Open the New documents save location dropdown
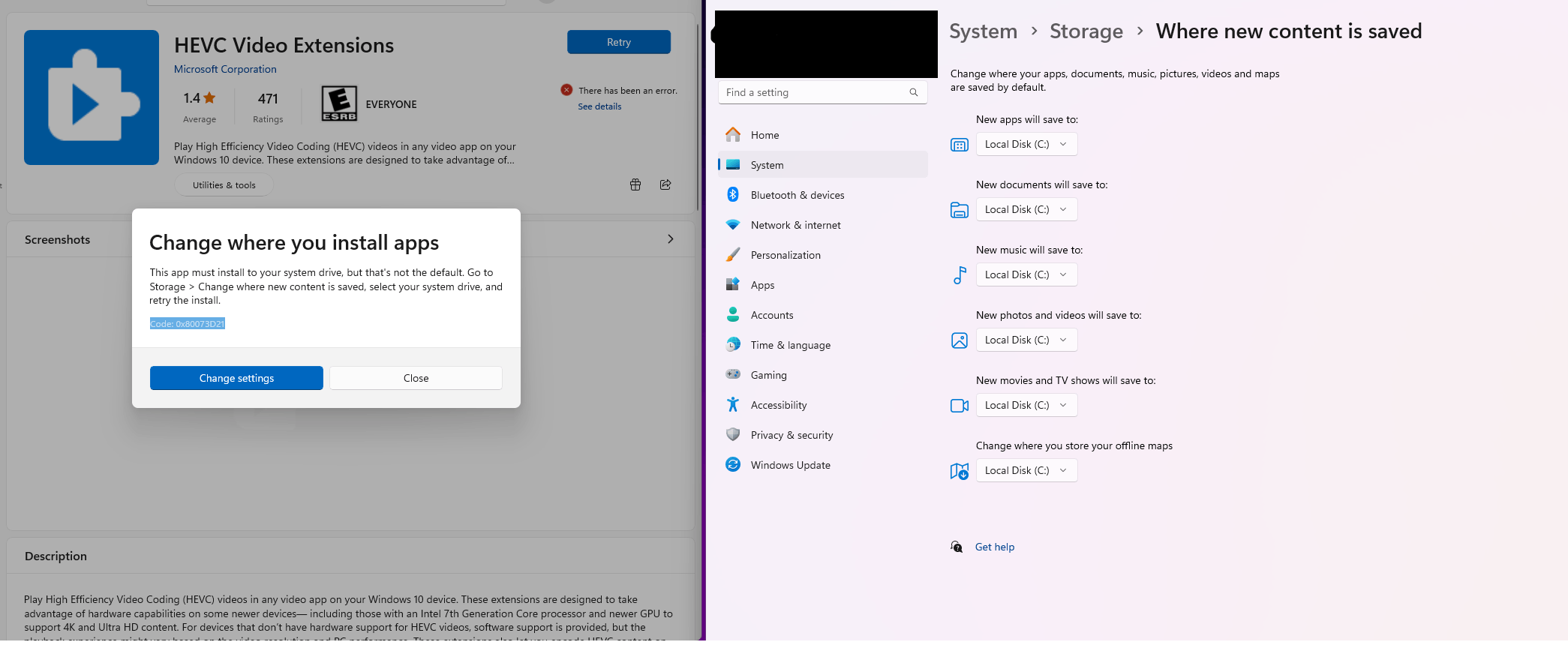 coord(1026,209)
